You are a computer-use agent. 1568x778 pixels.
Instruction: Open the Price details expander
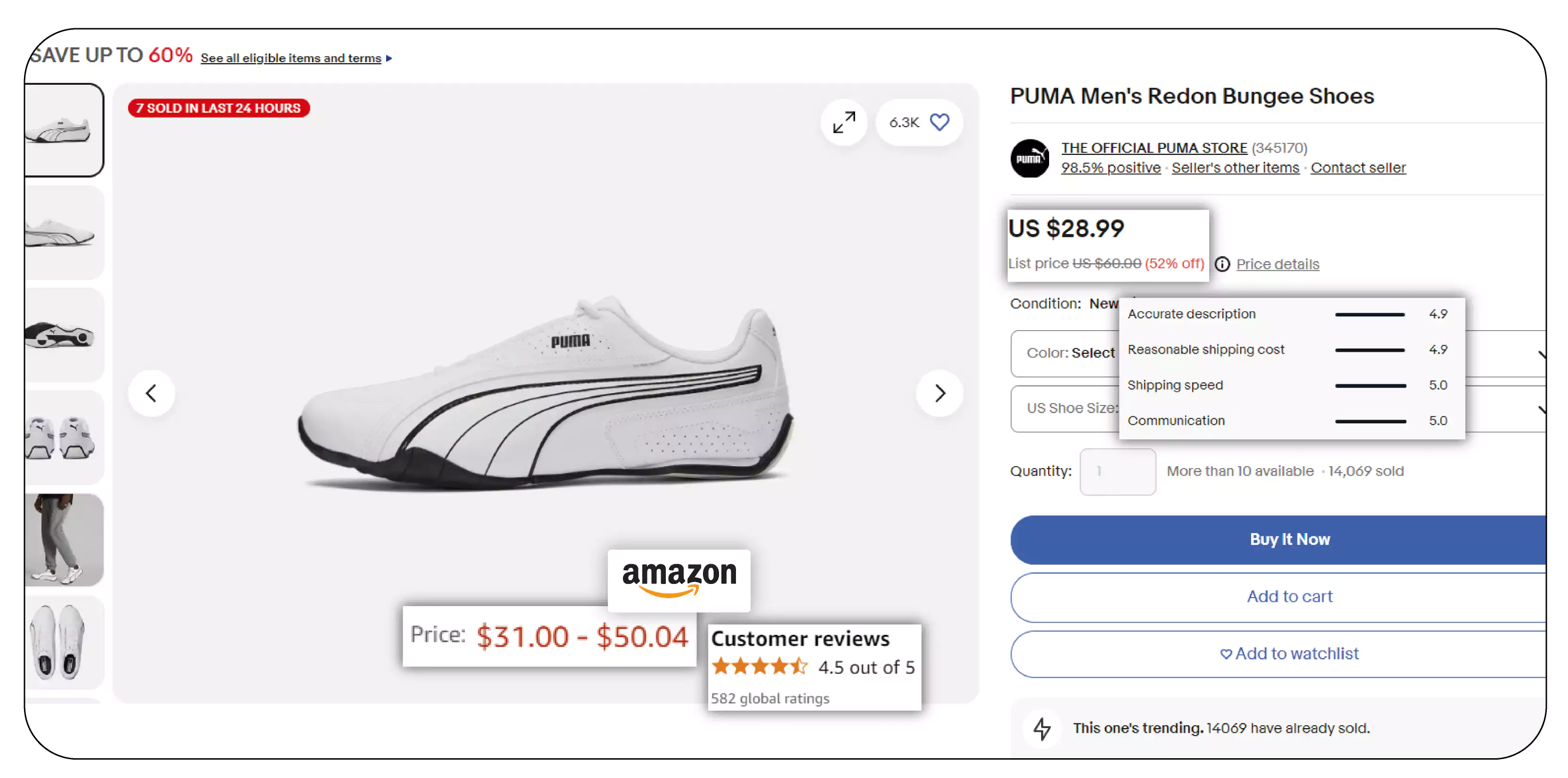click(x=1279, y=264)
